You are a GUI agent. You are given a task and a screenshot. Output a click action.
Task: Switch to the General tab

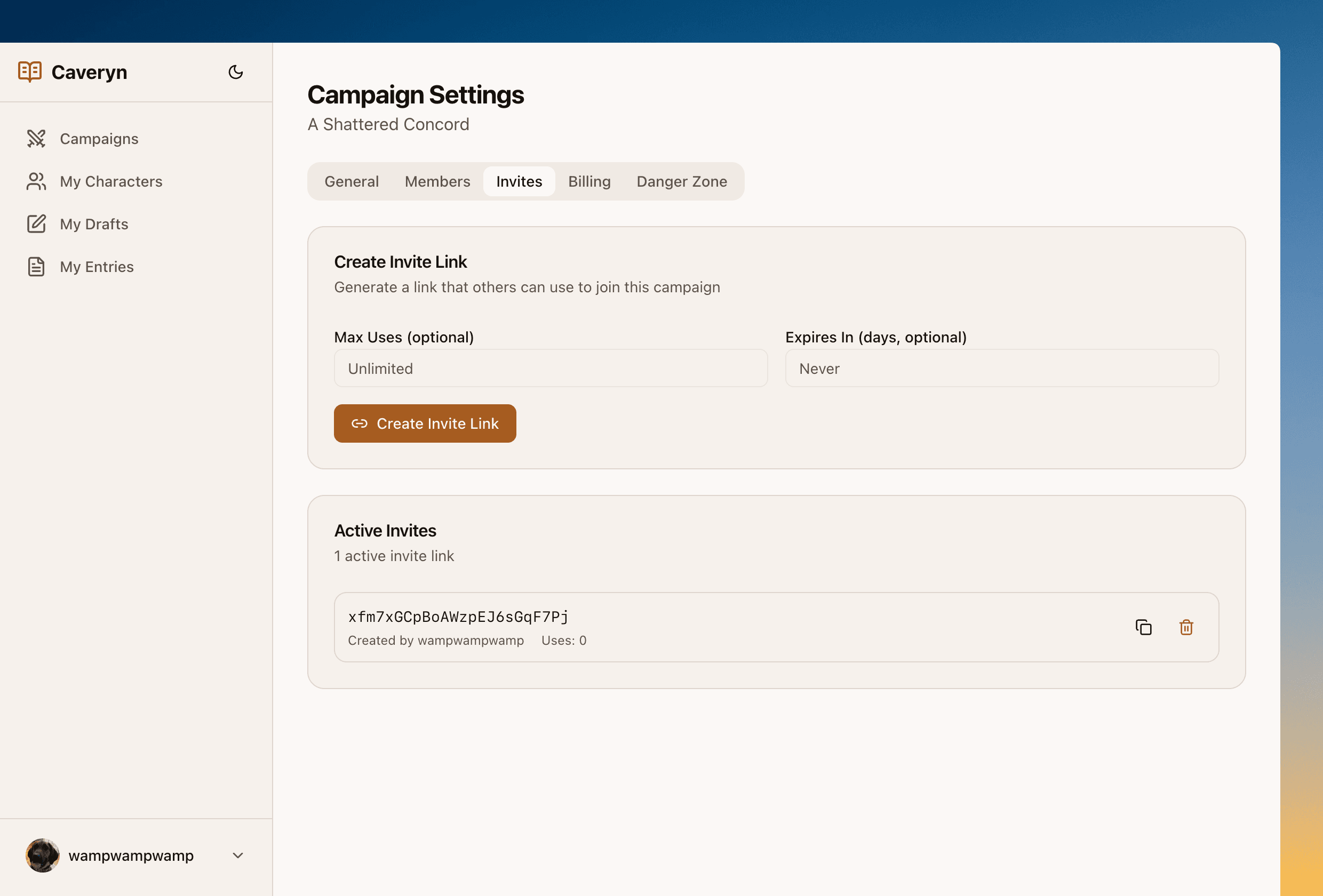tap(351, 181)
